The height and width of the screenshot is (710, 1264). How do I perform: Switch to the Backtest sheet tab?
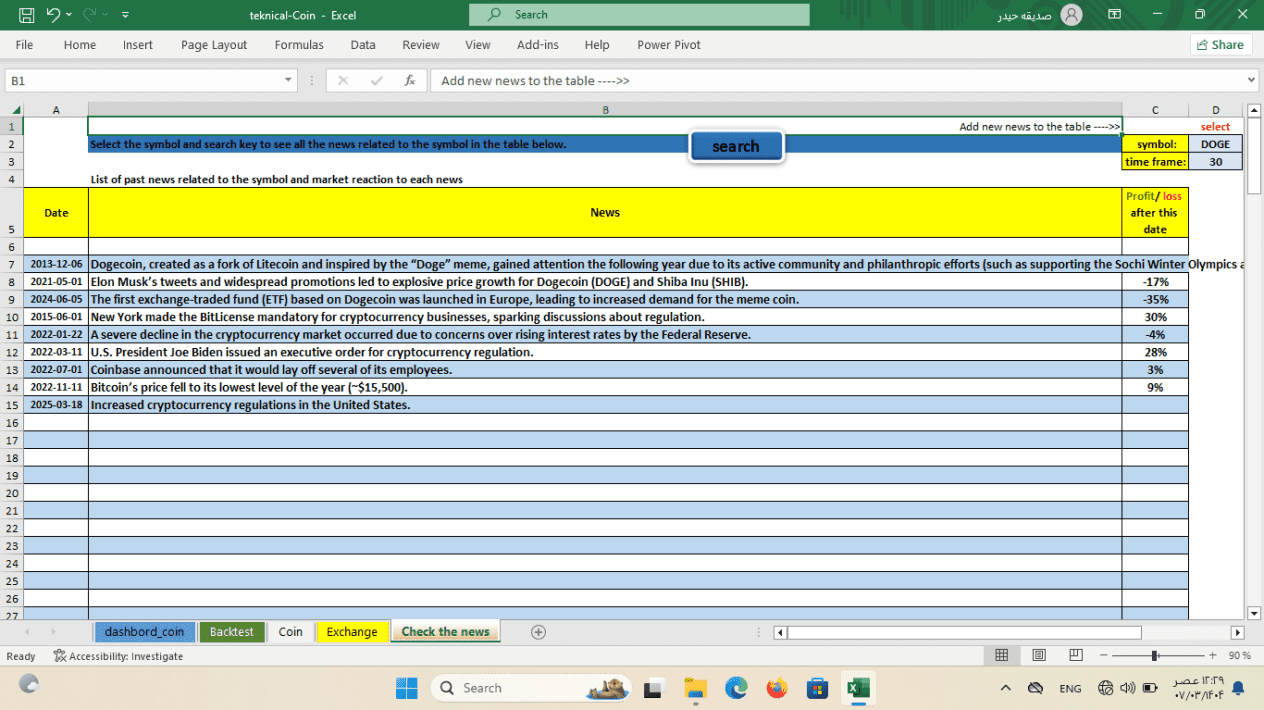coord(231,632)
